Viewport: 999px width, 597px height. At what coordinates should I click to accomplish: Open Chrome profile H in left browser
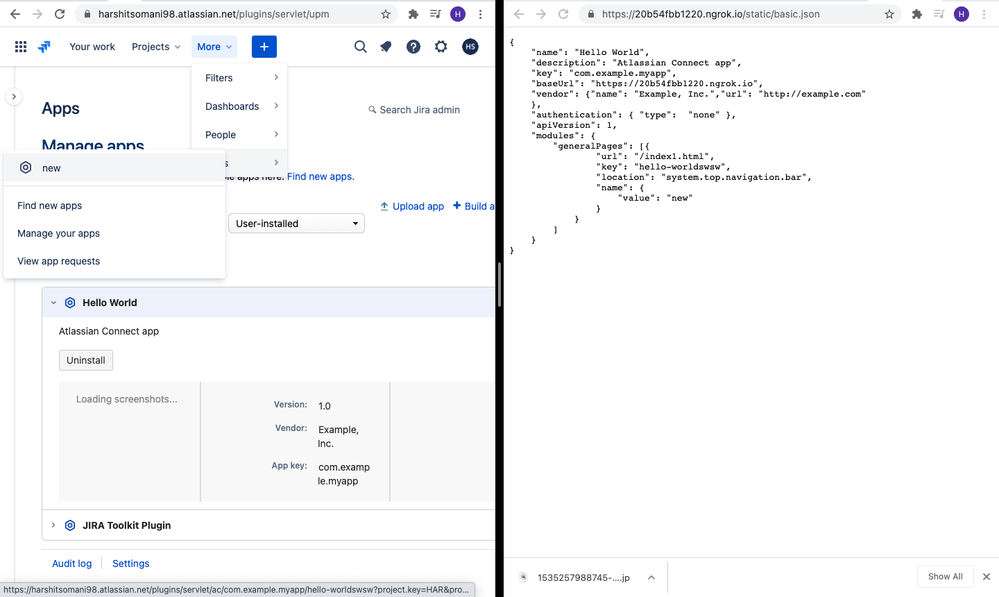[x=457, y=14]
